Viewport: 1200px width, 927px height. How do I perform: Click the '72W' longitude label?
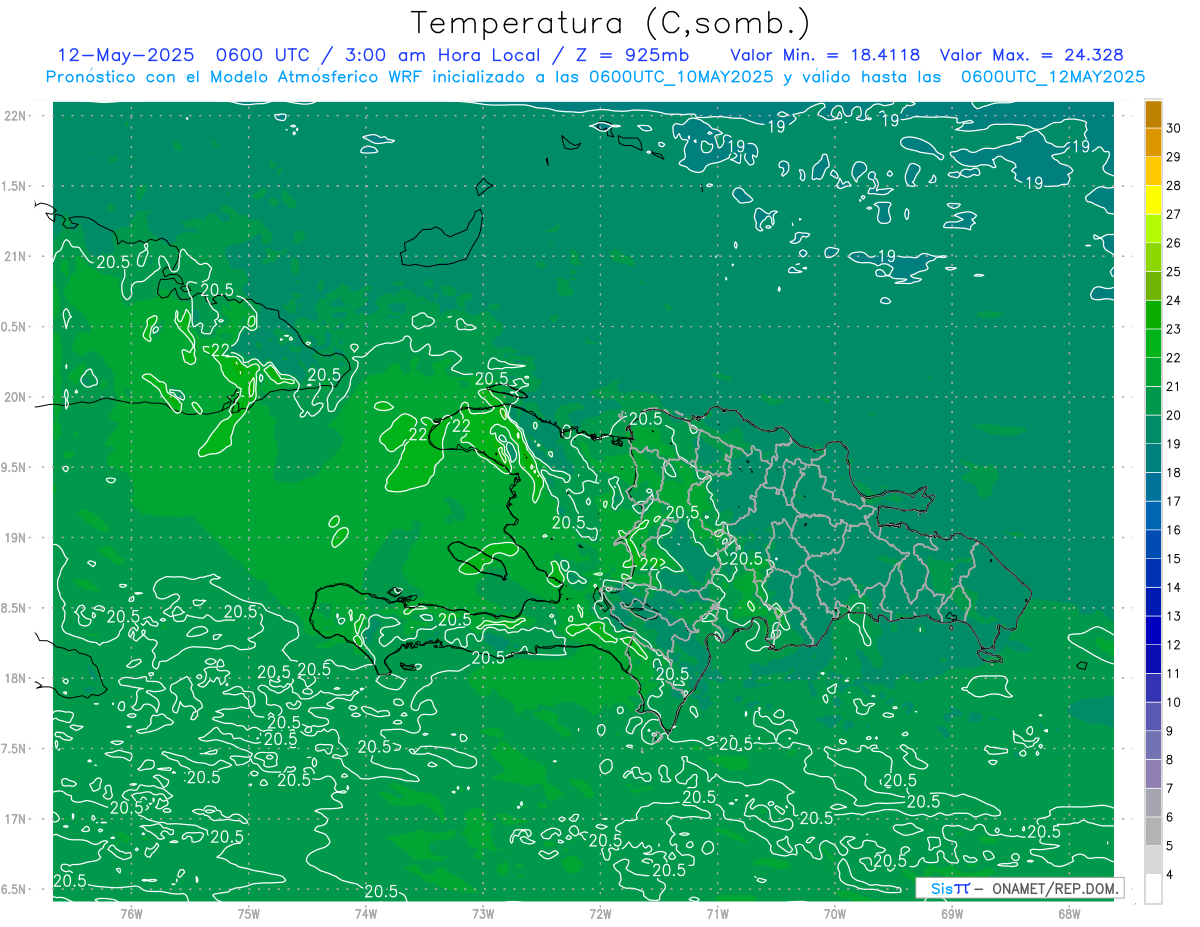(600, 913)
